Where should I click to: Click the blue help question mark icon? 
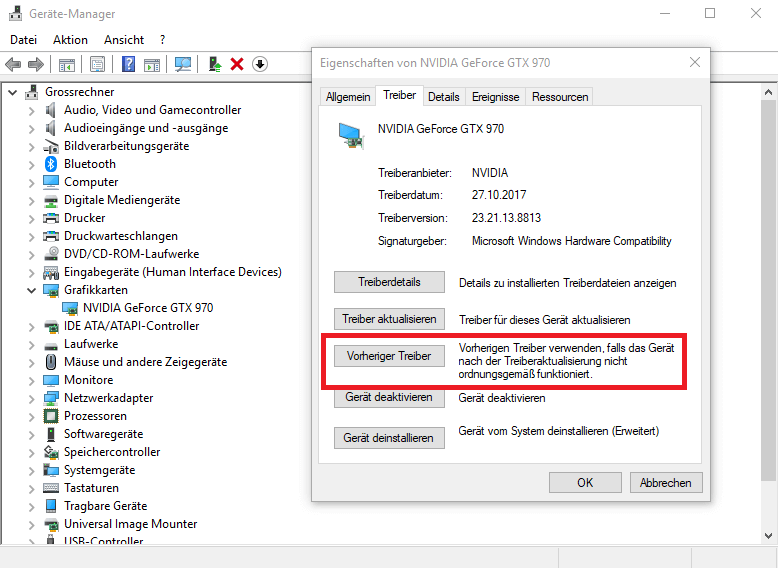(x=128, y=64)
